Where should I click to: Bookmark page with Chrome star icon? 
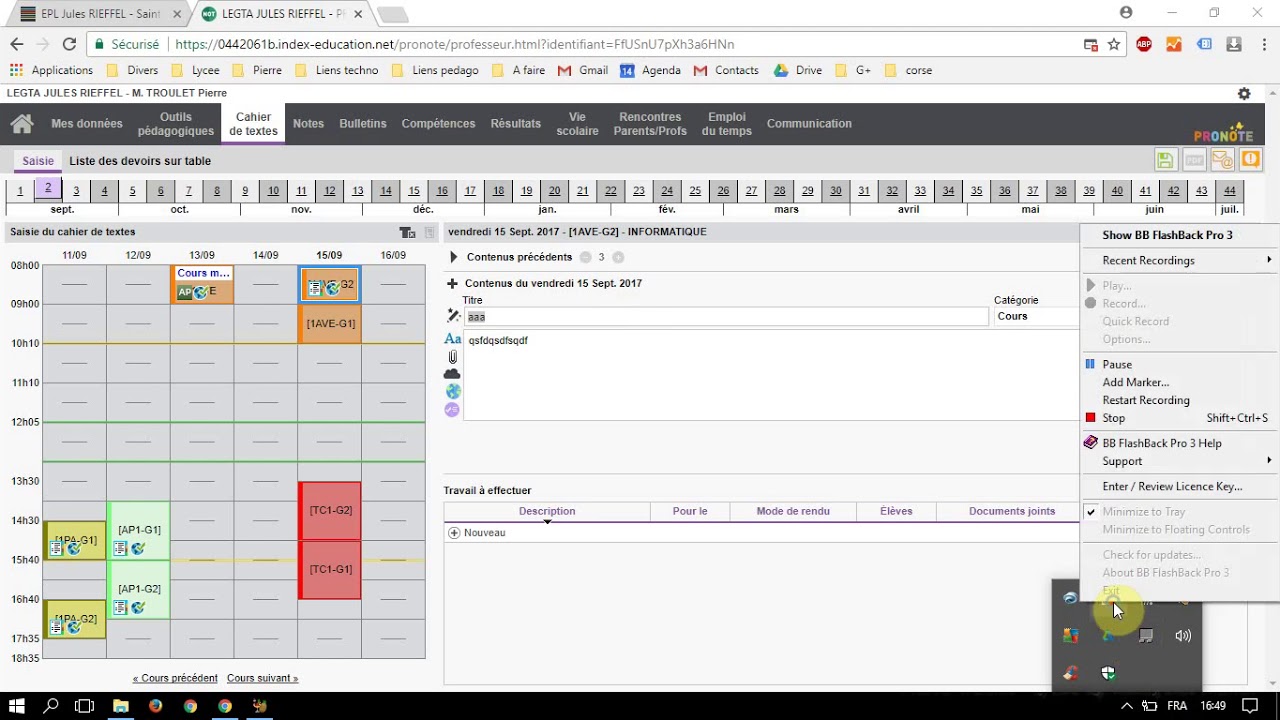[1114, 44]
